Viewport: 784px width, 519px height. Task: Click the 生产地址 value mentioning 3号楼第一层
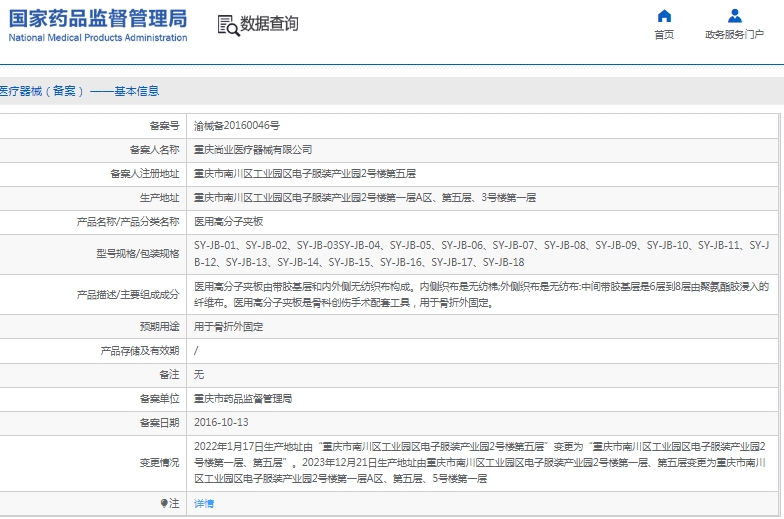[x=365, y=198]
